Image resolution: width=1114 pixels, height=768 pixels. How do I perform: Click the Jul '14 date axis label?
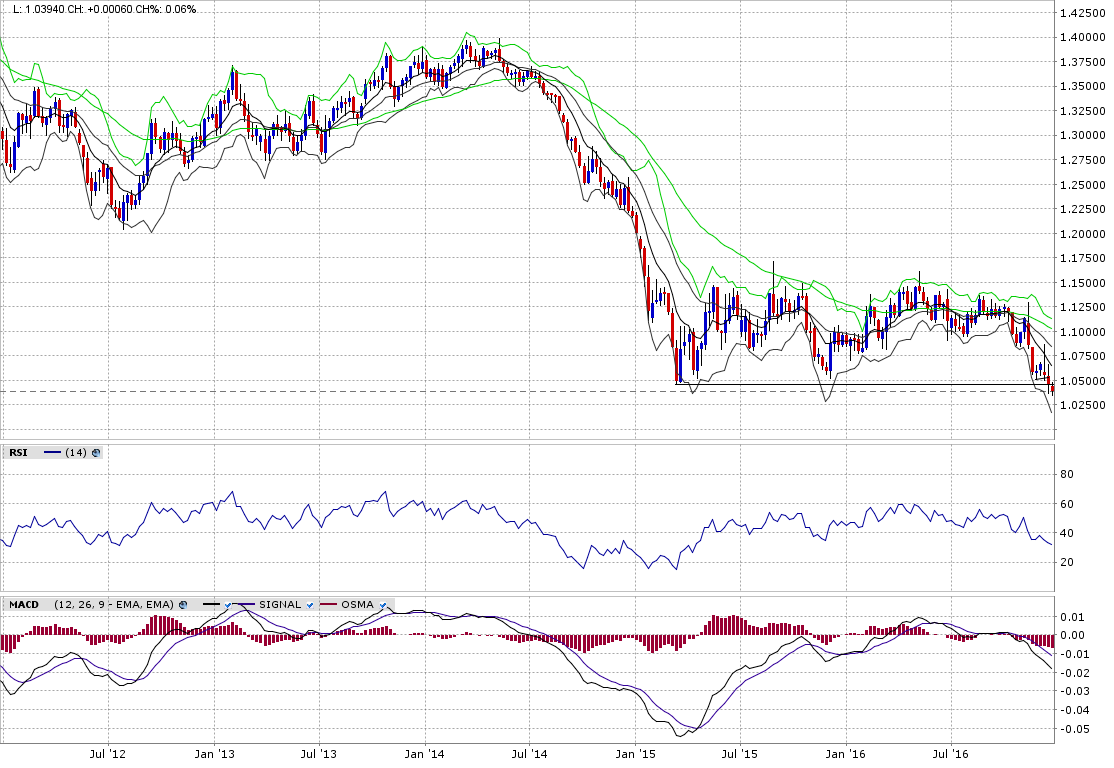pos(530,754)
